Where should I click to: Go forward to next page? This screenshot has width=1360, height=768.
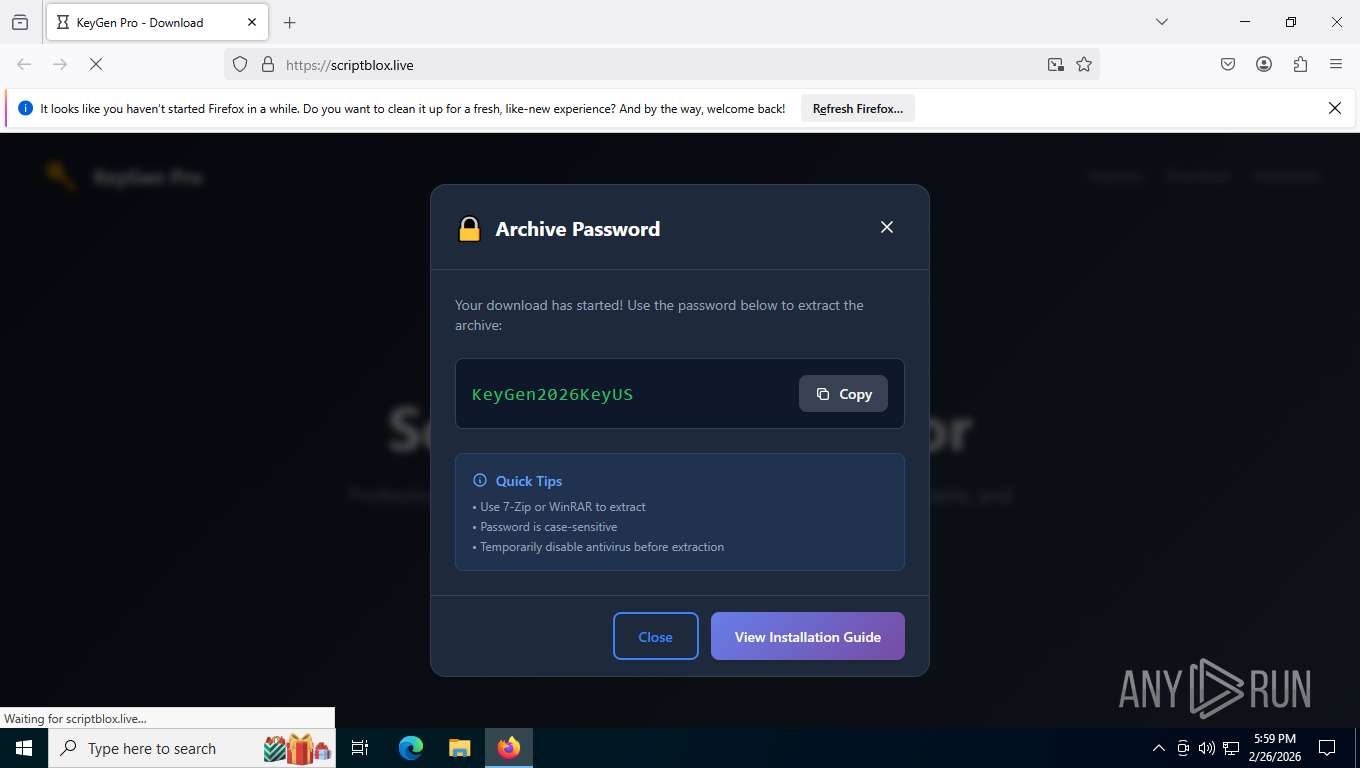[x=60, y=64]
